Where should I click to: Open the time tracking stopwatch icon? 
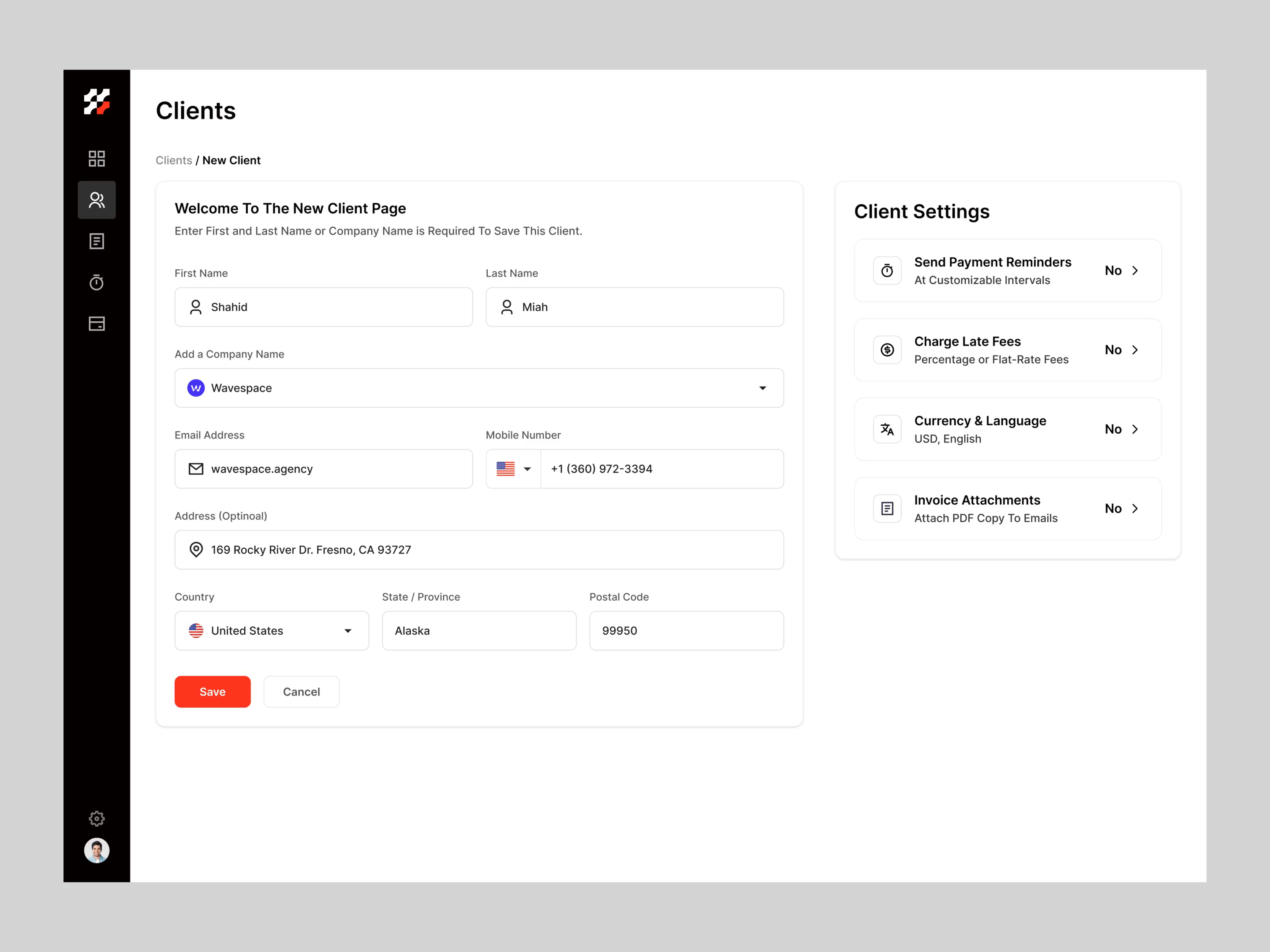pos(97,283)
